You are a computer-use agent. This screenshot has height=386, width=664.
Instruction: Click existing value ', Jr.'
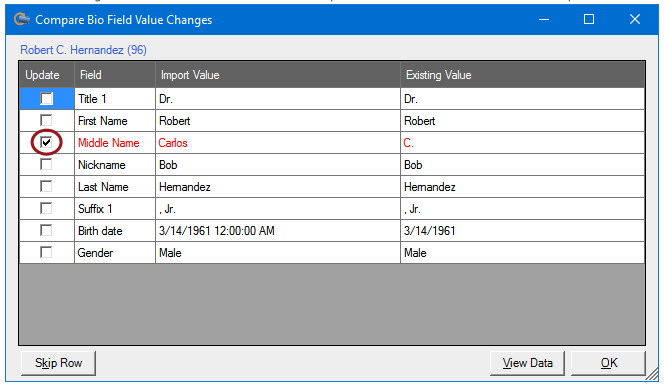[x=523, y=209]
